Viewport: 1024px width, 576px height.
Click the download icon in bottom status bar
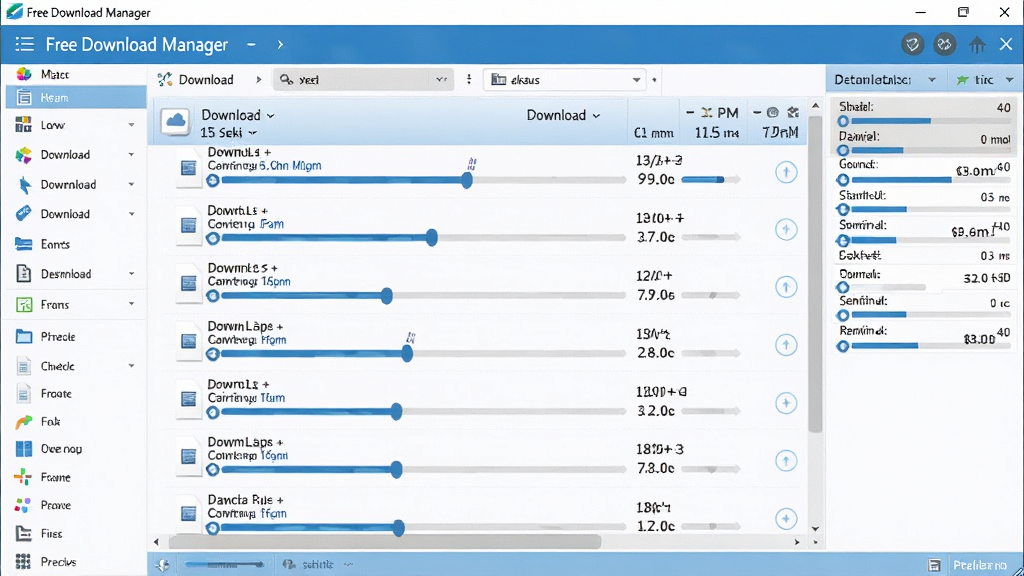click(x=163, y=565)
